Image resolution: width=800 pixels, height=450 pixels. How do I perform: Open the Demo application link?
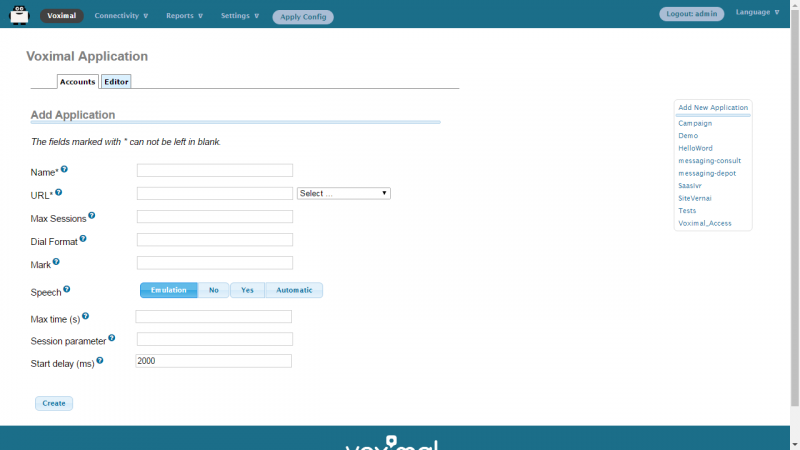coord(688,136)
